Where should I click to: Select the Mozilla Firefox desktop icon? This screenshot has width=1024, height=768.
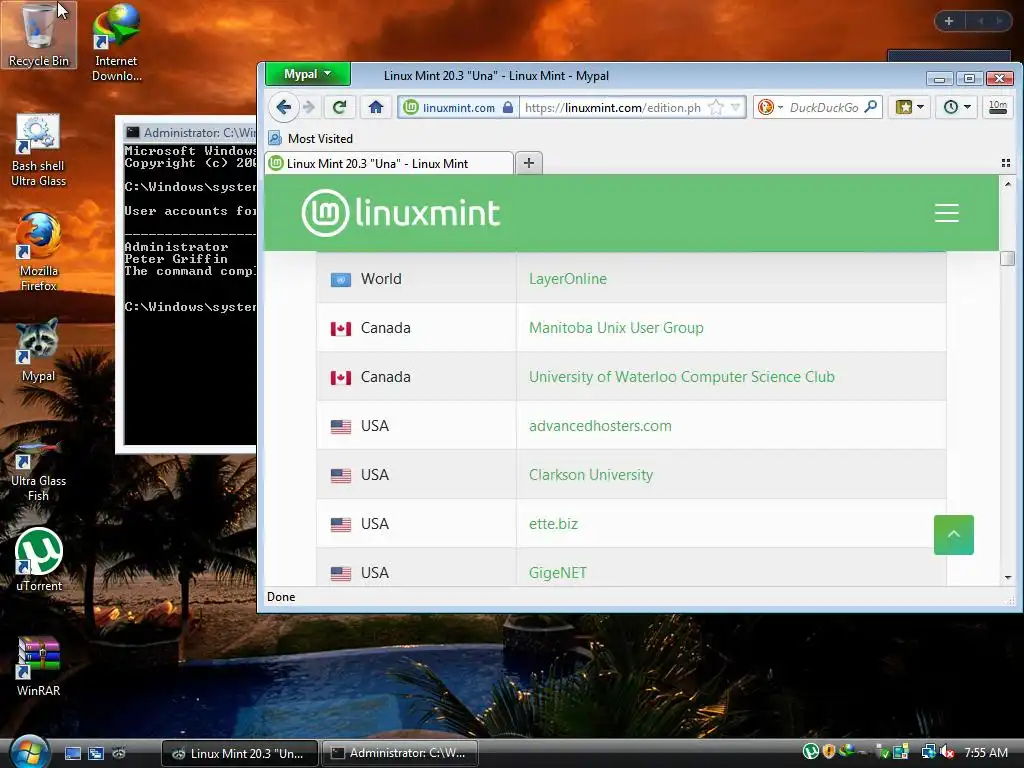coord(38,252)
